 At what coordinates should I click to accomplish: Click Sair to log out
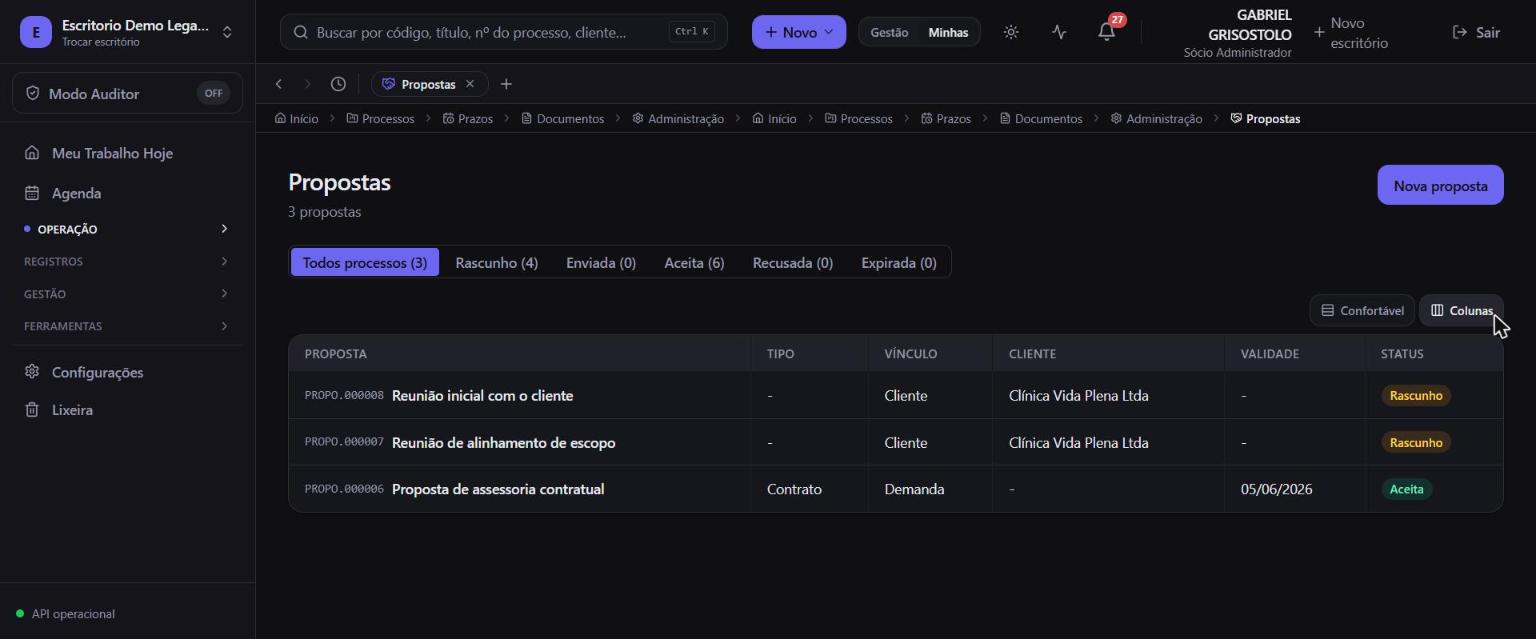[x=1476, y=32]
